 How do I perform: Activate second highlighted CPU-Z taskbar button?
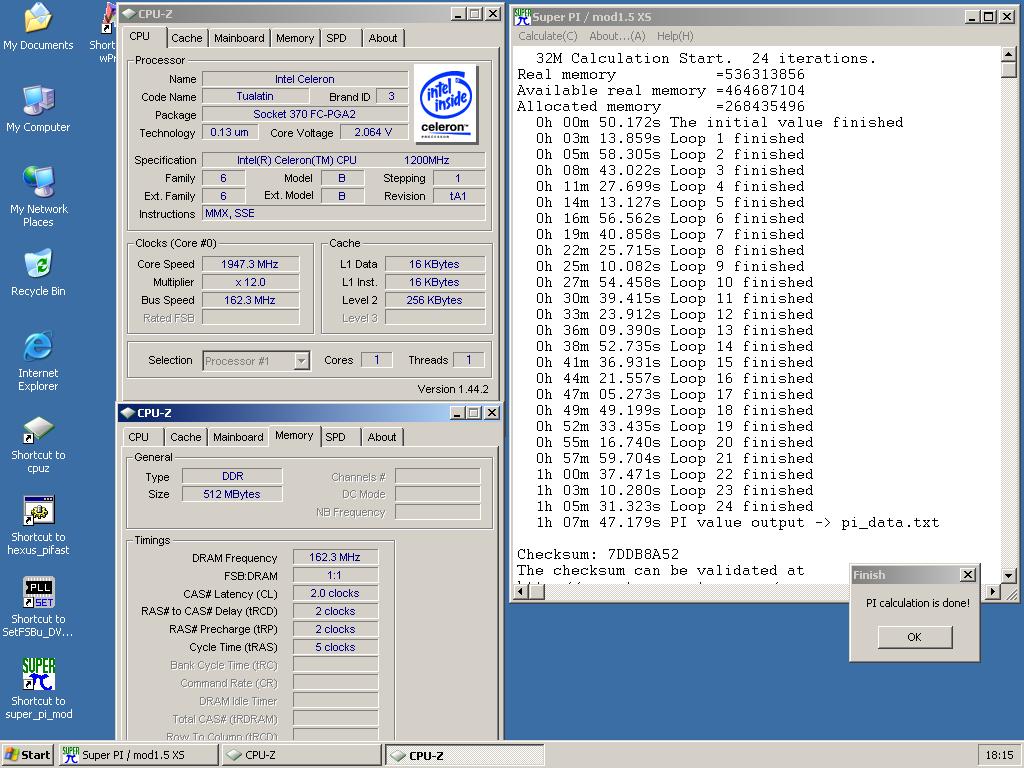pos(464,755)
